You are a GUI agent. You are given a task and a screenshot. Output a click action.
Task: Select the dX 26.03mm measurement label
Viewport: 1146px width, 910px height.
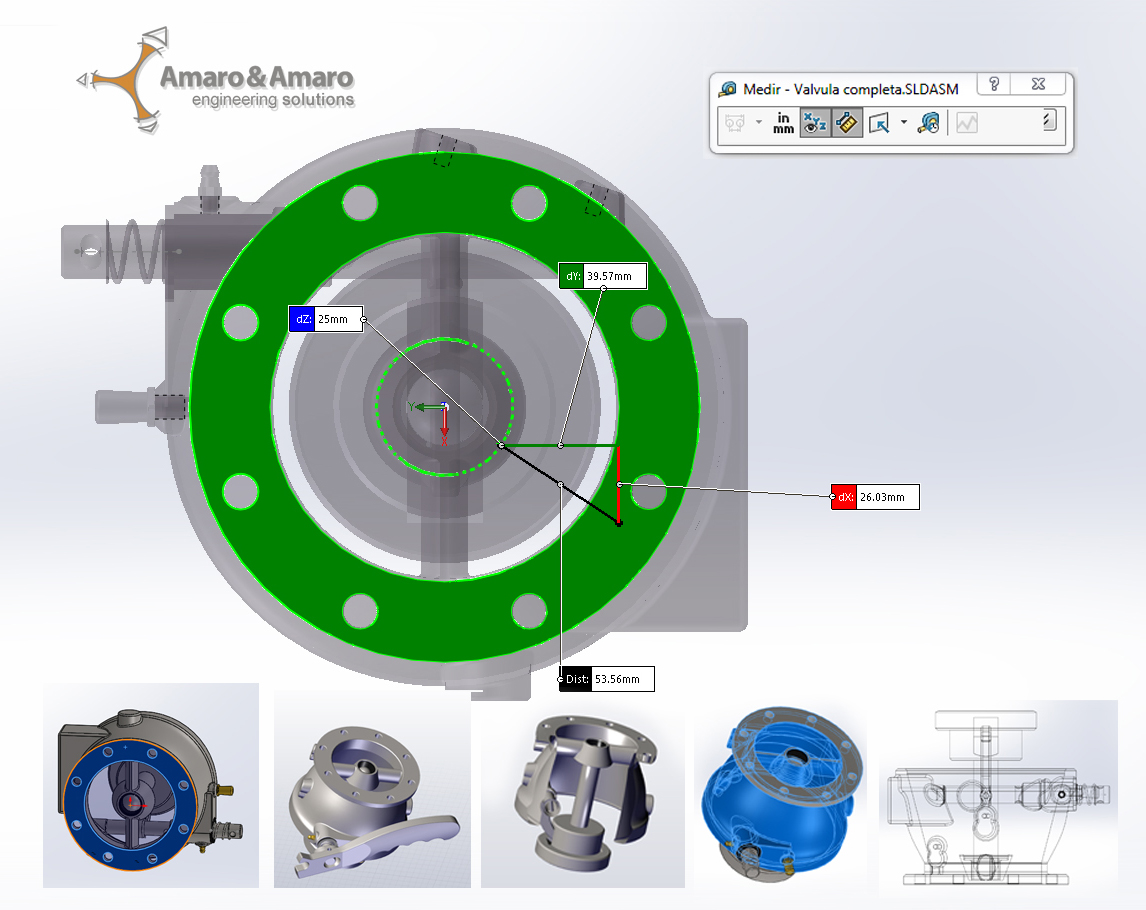tap(874, 496)
